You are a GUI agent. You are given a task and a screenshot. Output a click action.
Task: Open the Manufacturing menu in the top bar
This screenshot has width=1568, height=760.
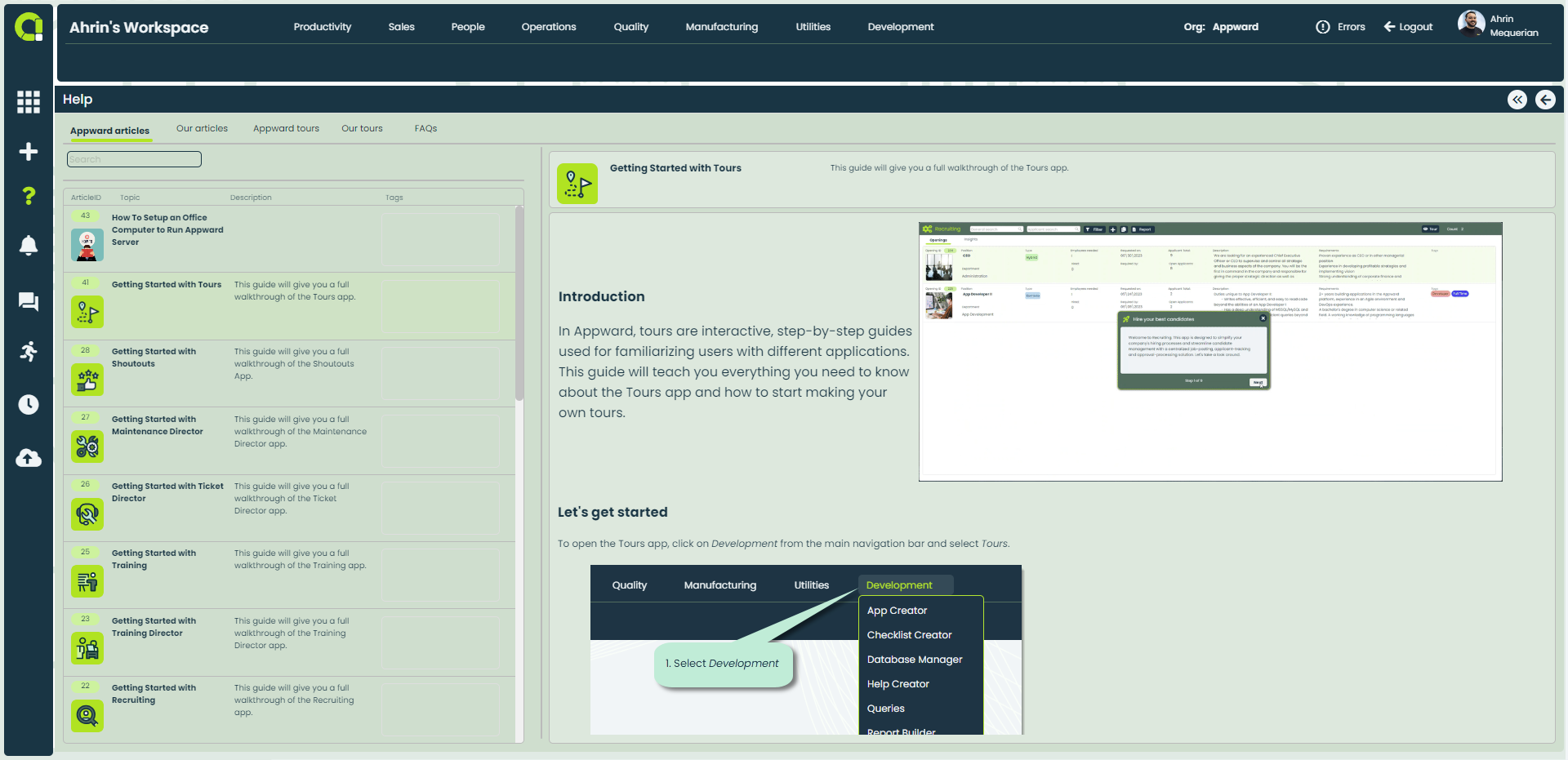pyautogui.click(x=722, y=27)
